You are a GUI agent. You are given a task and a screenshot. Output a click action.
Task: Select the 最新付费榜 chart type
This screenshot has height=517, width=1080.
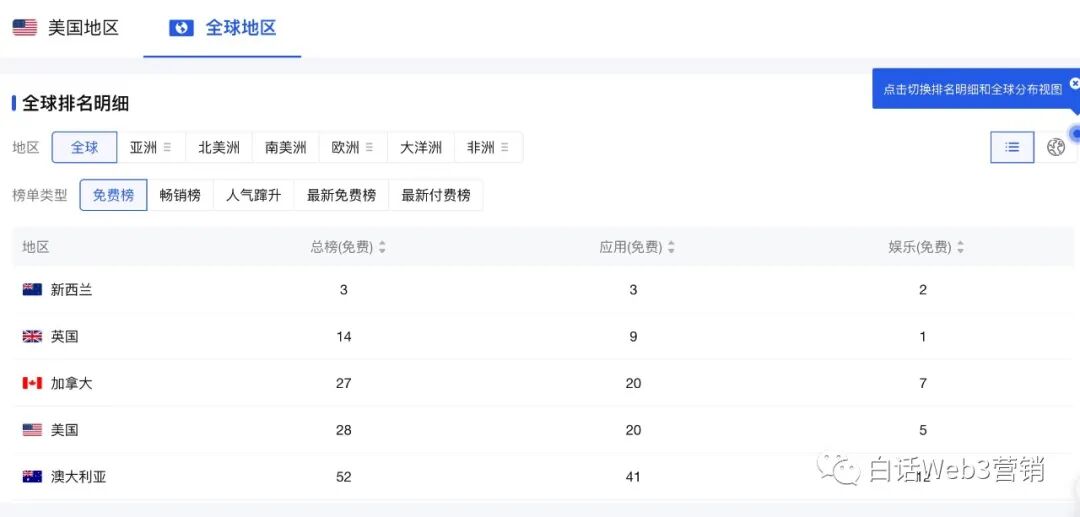(436, 195)
